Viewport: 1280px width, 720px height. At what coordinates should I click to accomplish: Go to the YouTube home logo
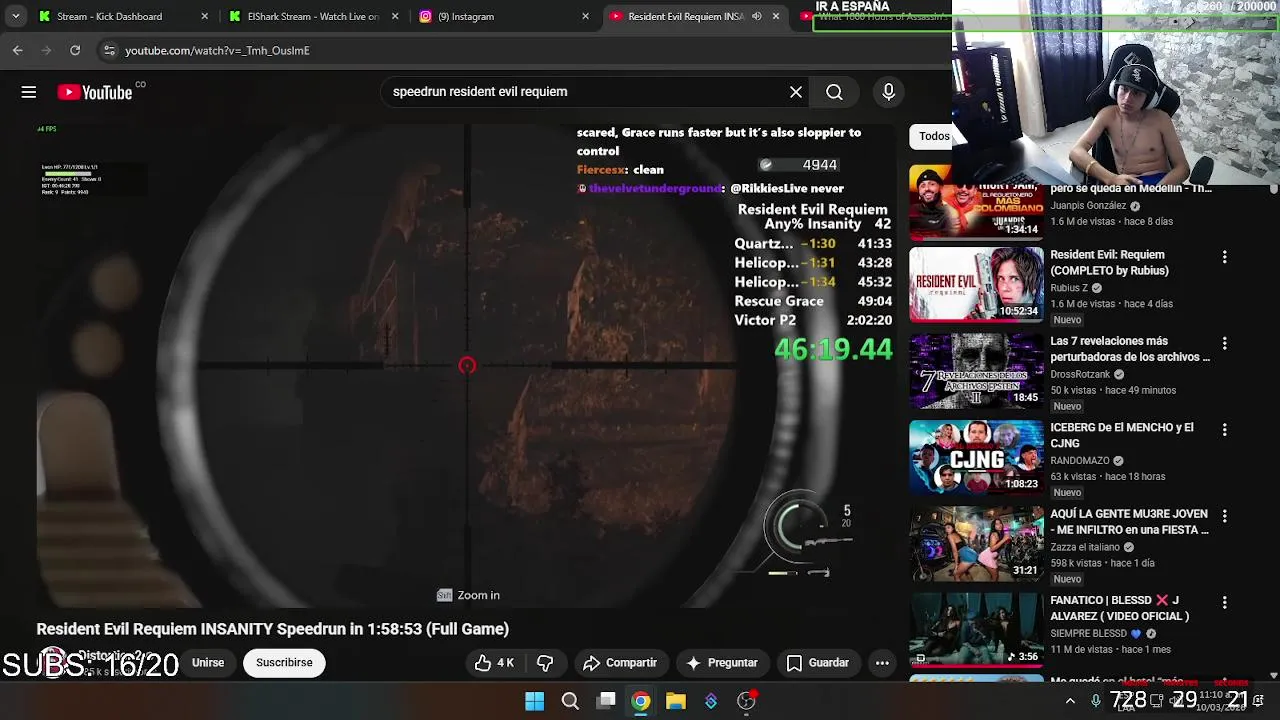pos(94,92)
